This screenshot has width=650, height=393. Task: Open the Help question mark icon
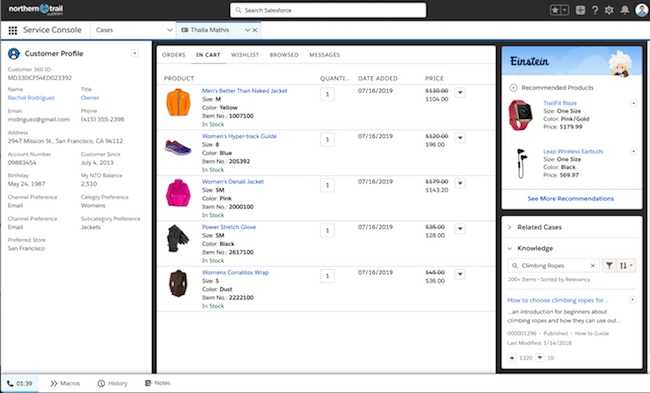(x=595, y=10)
